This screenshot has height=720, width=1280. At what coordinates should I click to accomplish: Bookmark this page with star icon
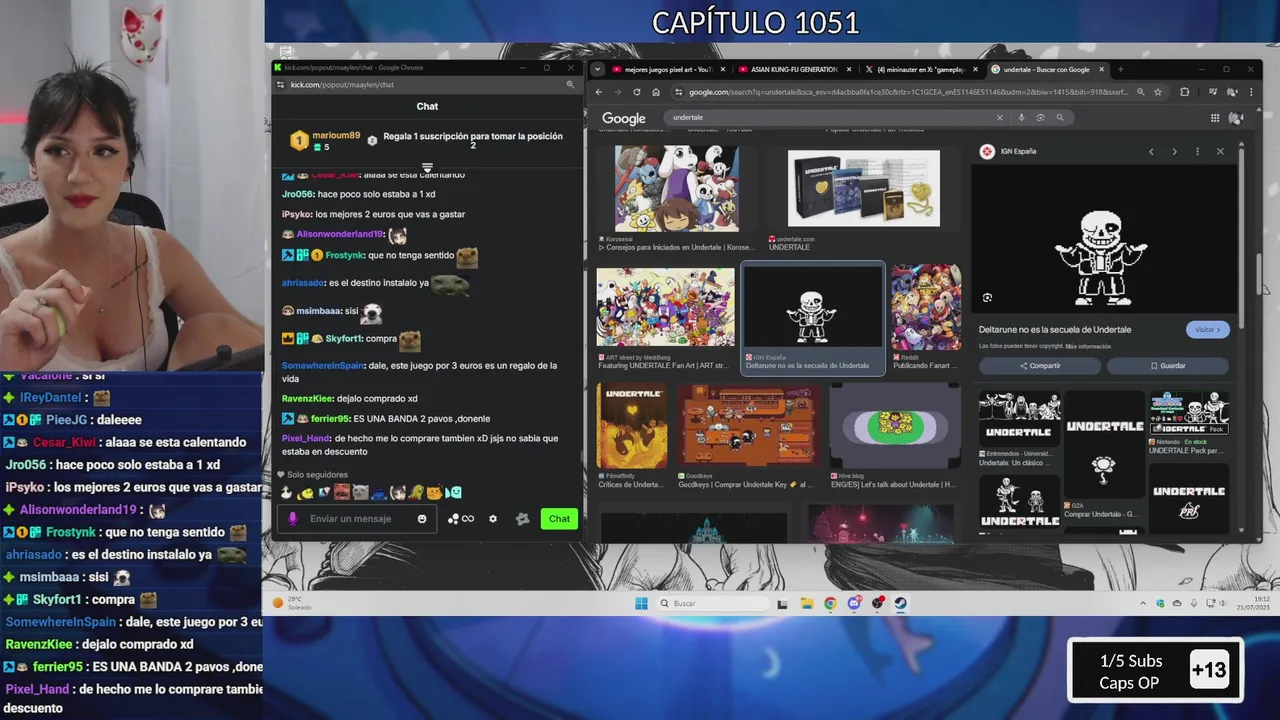click(x=1158, y=92)
